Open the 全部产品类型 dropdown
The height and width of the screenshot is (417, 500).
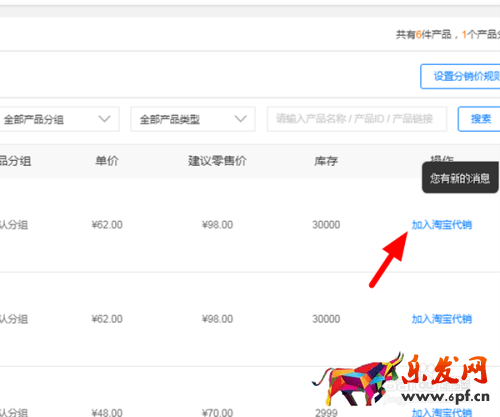click(x=193, y=119)
